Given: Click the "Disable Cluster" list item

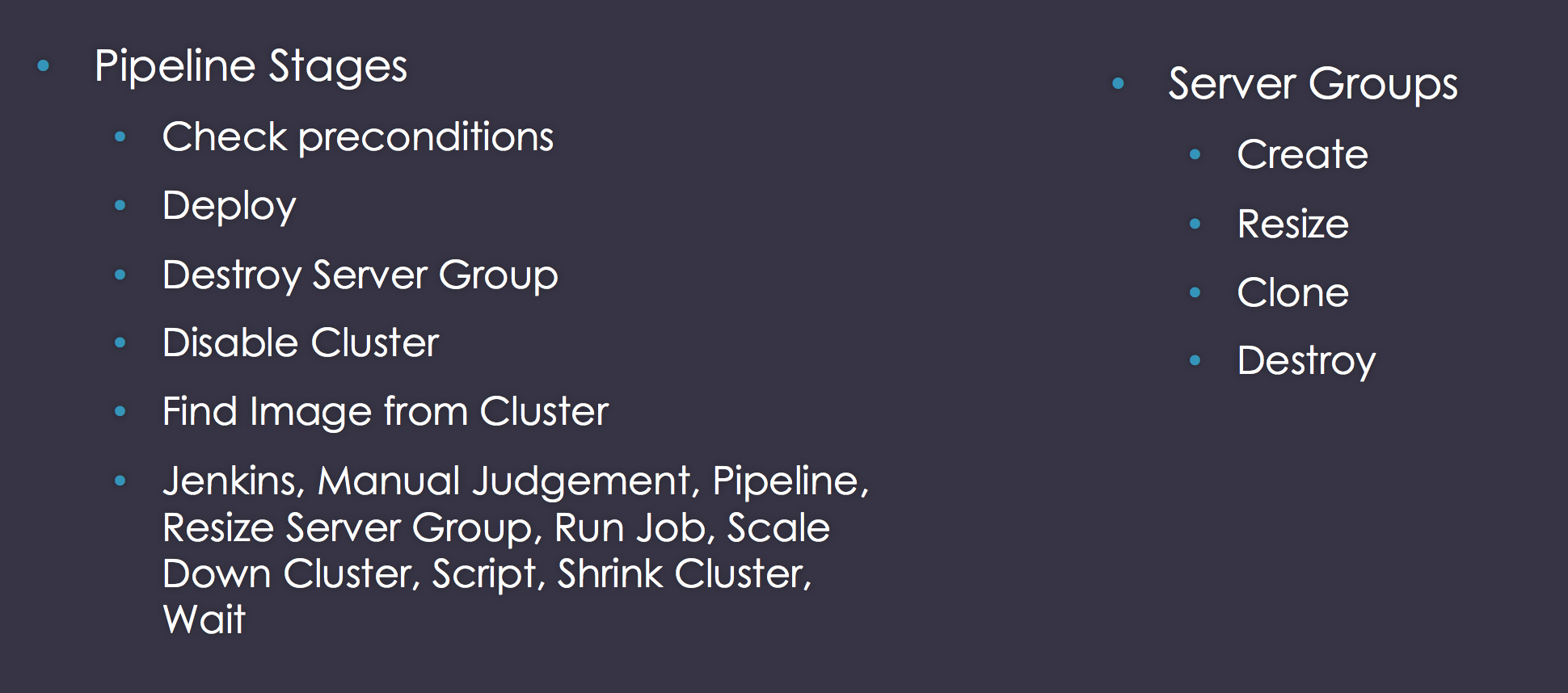Looking at the screenshot, I should [x=300, y=343].
